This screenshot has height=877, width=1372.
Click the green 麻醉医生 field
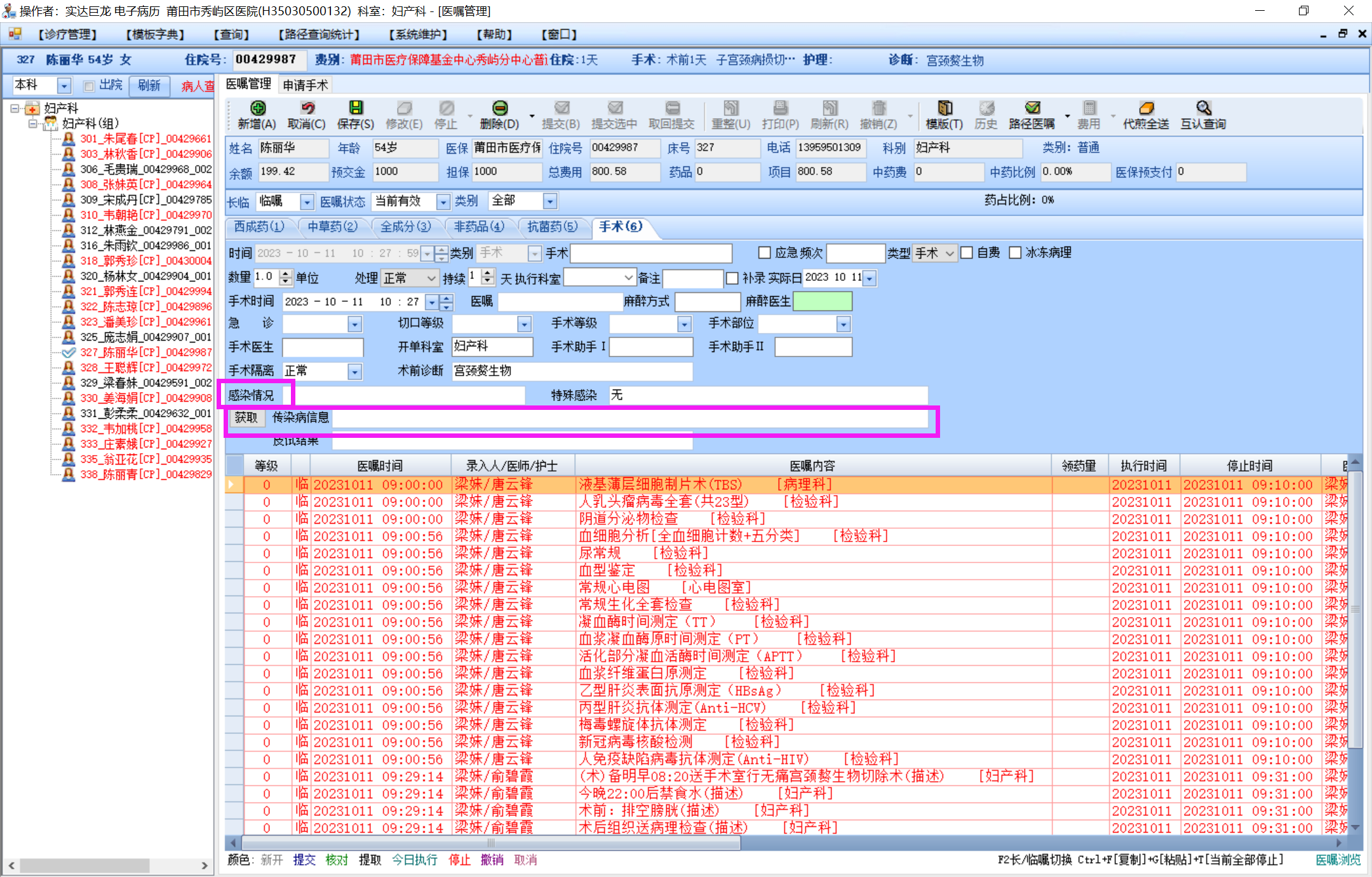pyautogui.click(x=822, y=301)
